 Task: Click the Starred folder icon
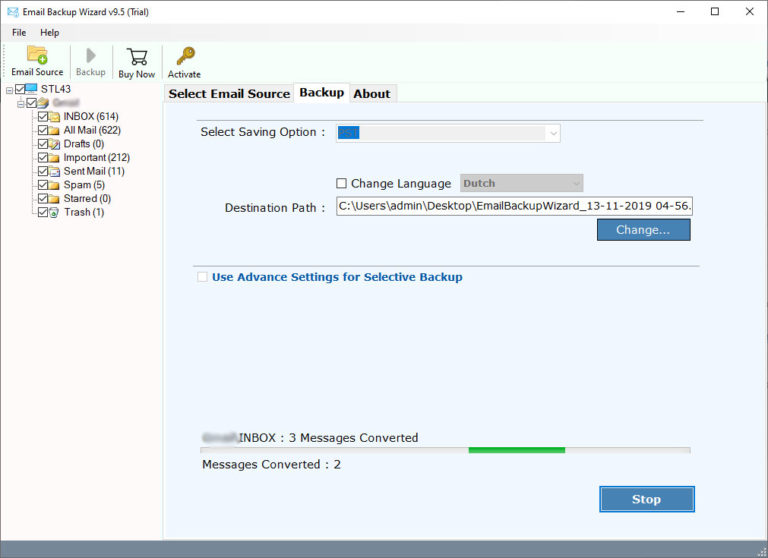[x=54, y=199]
